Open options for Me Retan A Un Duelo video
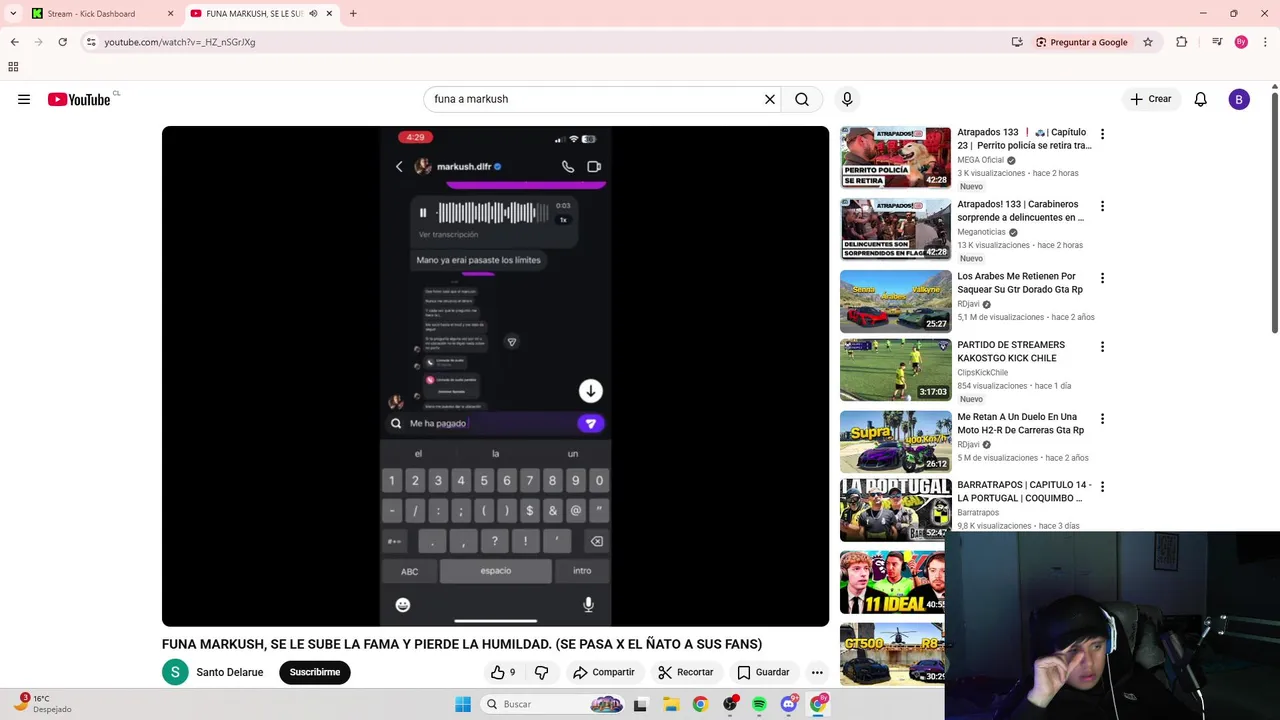Viewport: 1280px width, 720px height. click(x=1102, y=419)
